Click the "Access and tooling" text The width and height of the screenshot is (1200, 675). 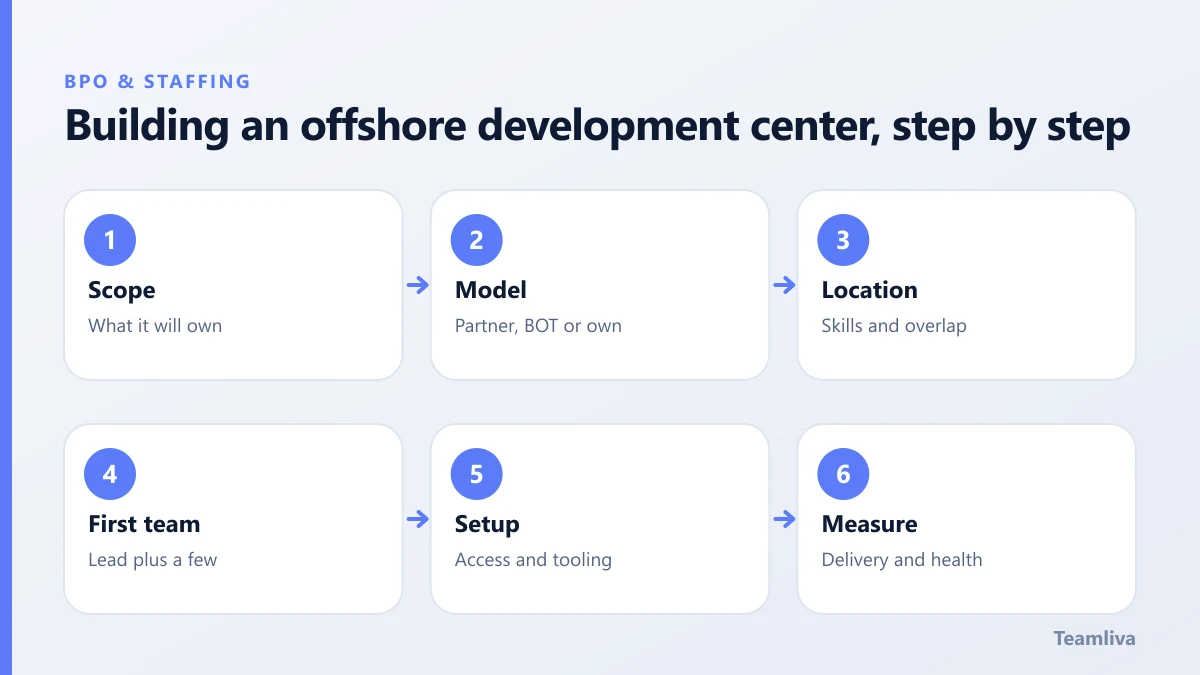(533, 560)
